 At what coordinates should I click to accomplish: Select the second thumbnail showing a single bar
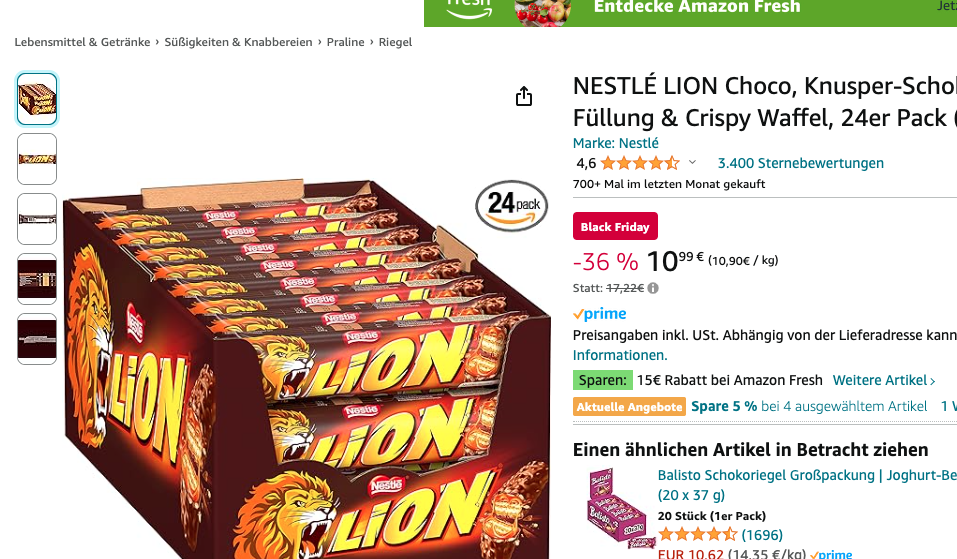(x=37, y=159)
